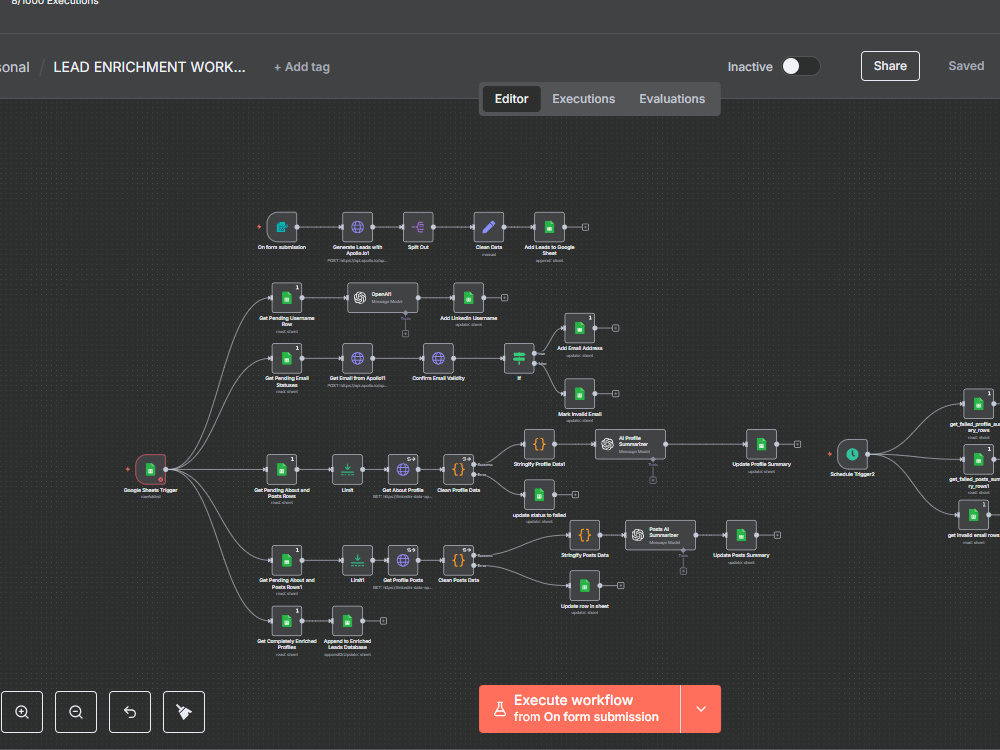This screenshot has width=1000, height=750.
Task: Open Get Pending Username Row node
Action: tap(286, 298)
